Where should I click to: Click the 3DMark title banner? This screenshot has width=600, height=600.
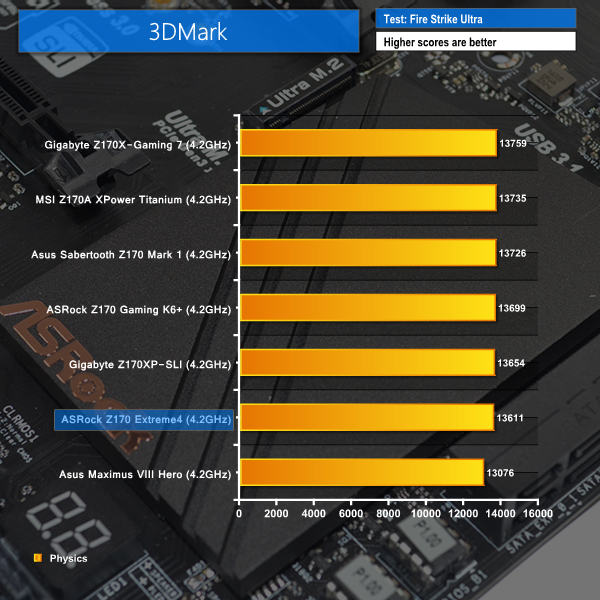tap(189, 31)
